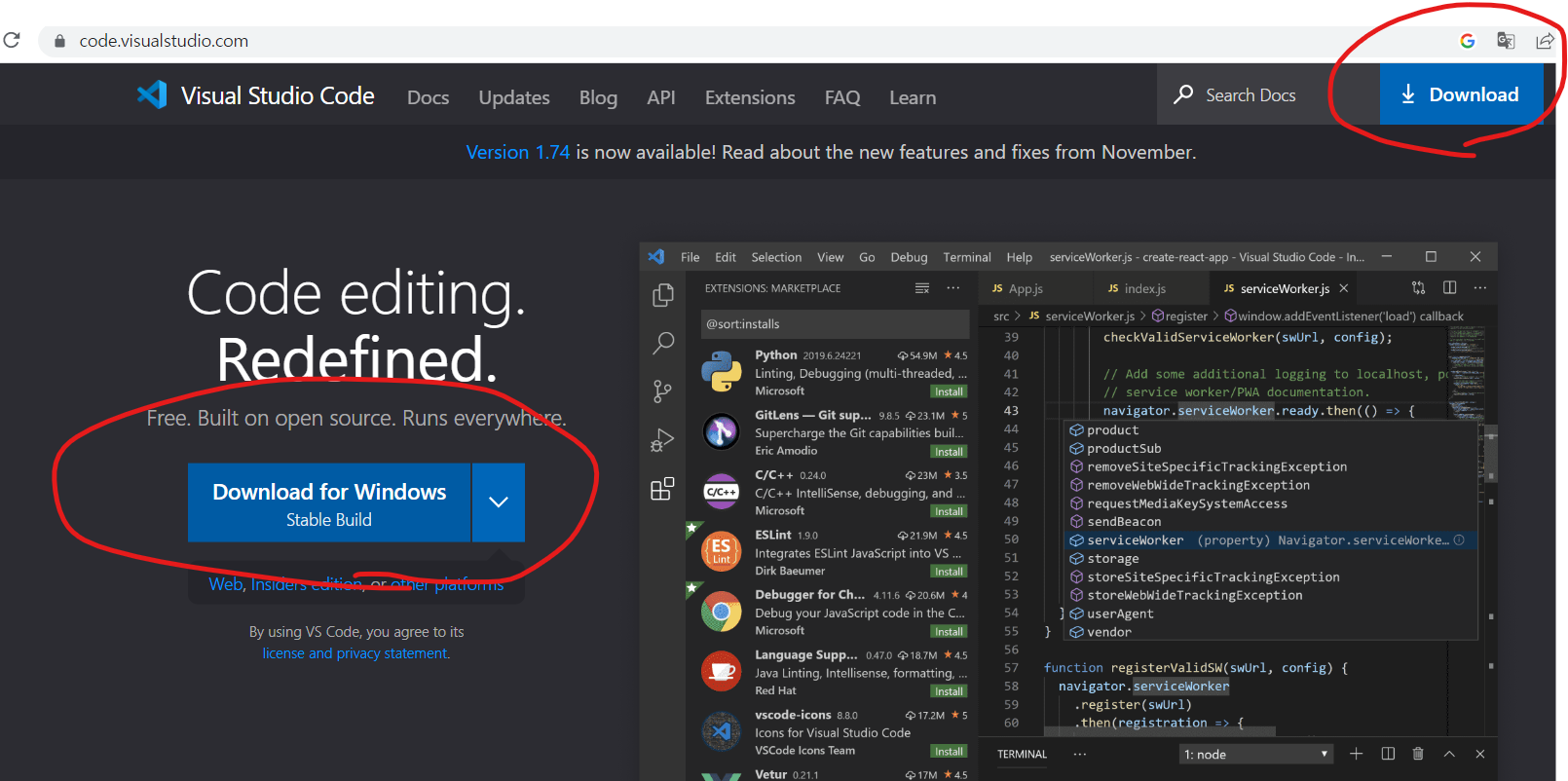Install the Python extension
Screen dimensions: 1568x781
point(949,391)
